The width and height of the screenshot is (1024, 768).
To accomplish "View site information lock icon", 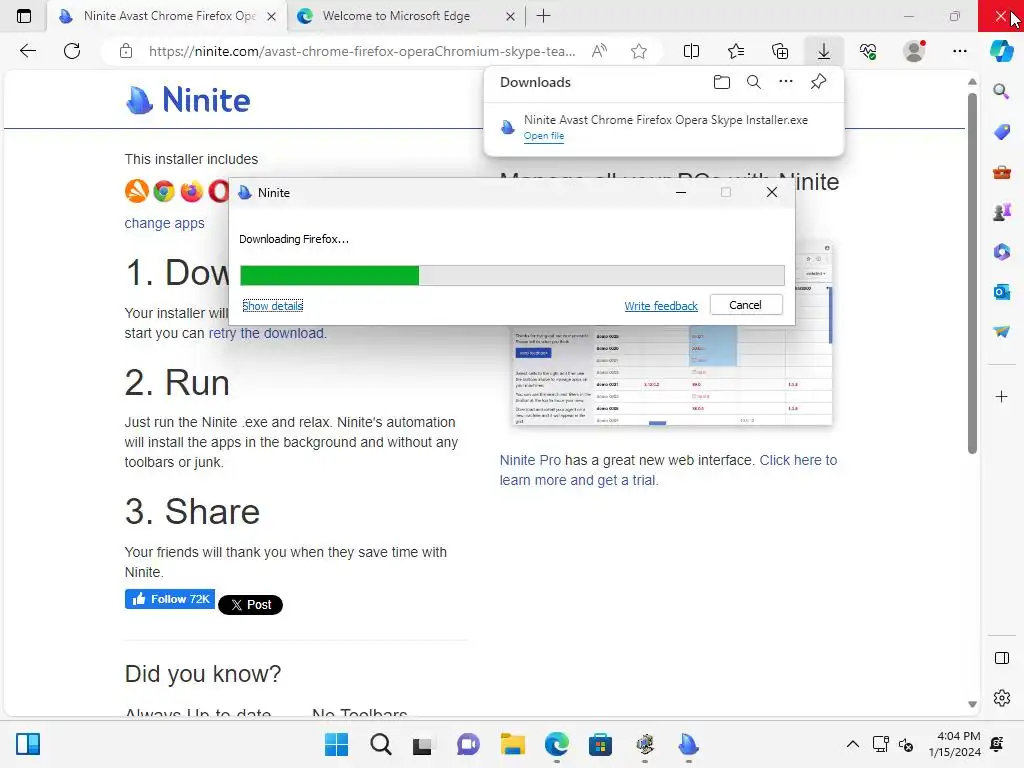I will pos(126,51).
